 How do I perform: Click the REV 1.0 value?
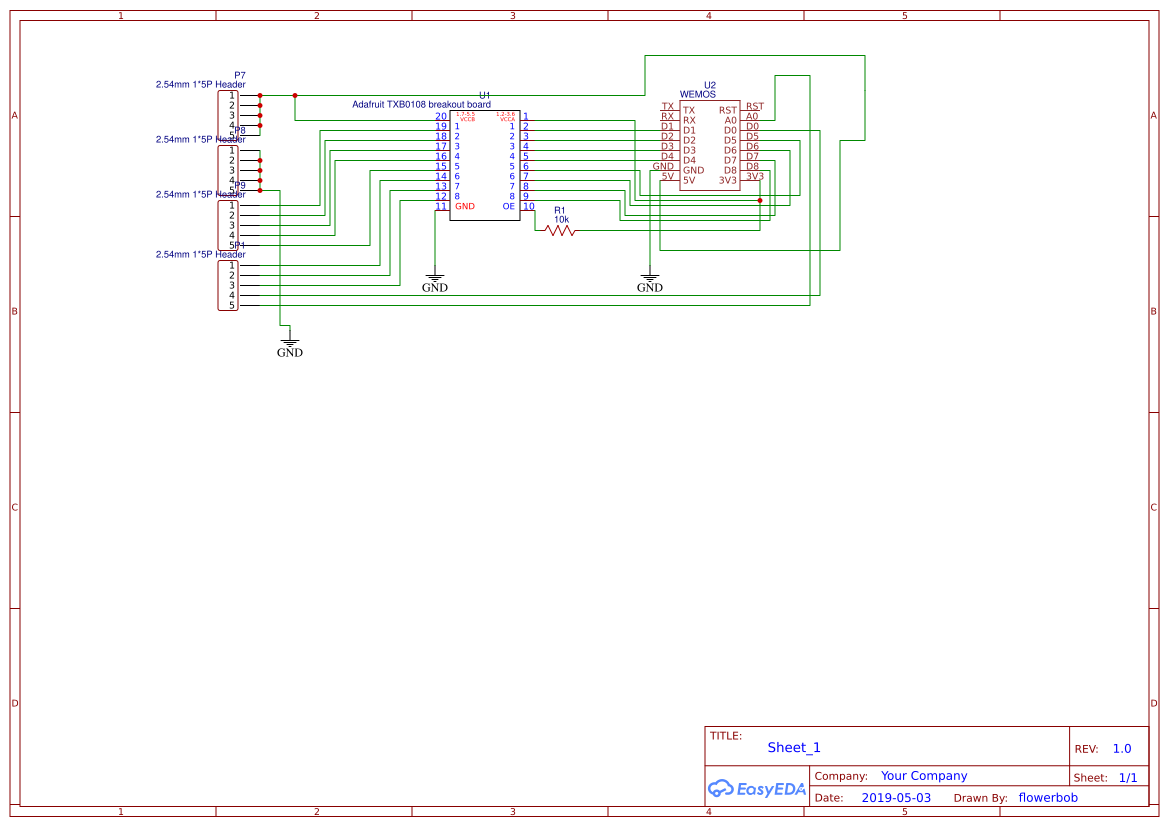pyautogui.click(x=1122, y=749)
